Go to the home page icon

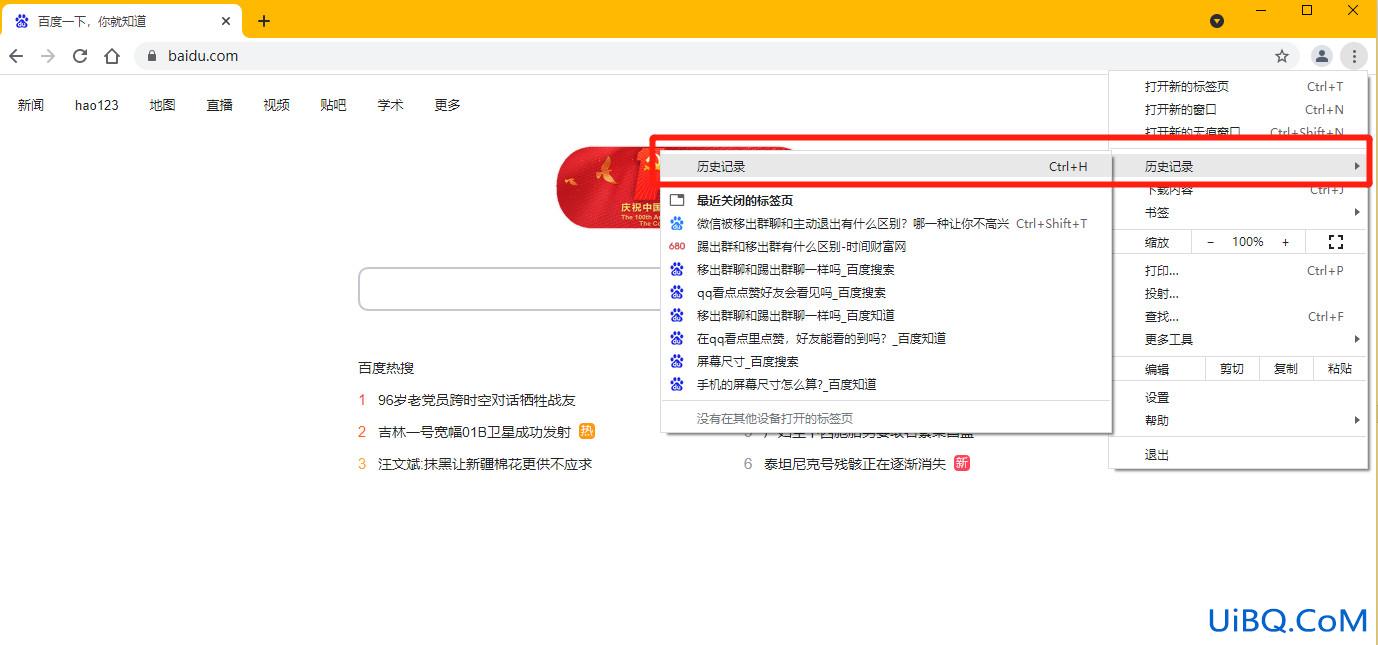(x=112, y=56)
